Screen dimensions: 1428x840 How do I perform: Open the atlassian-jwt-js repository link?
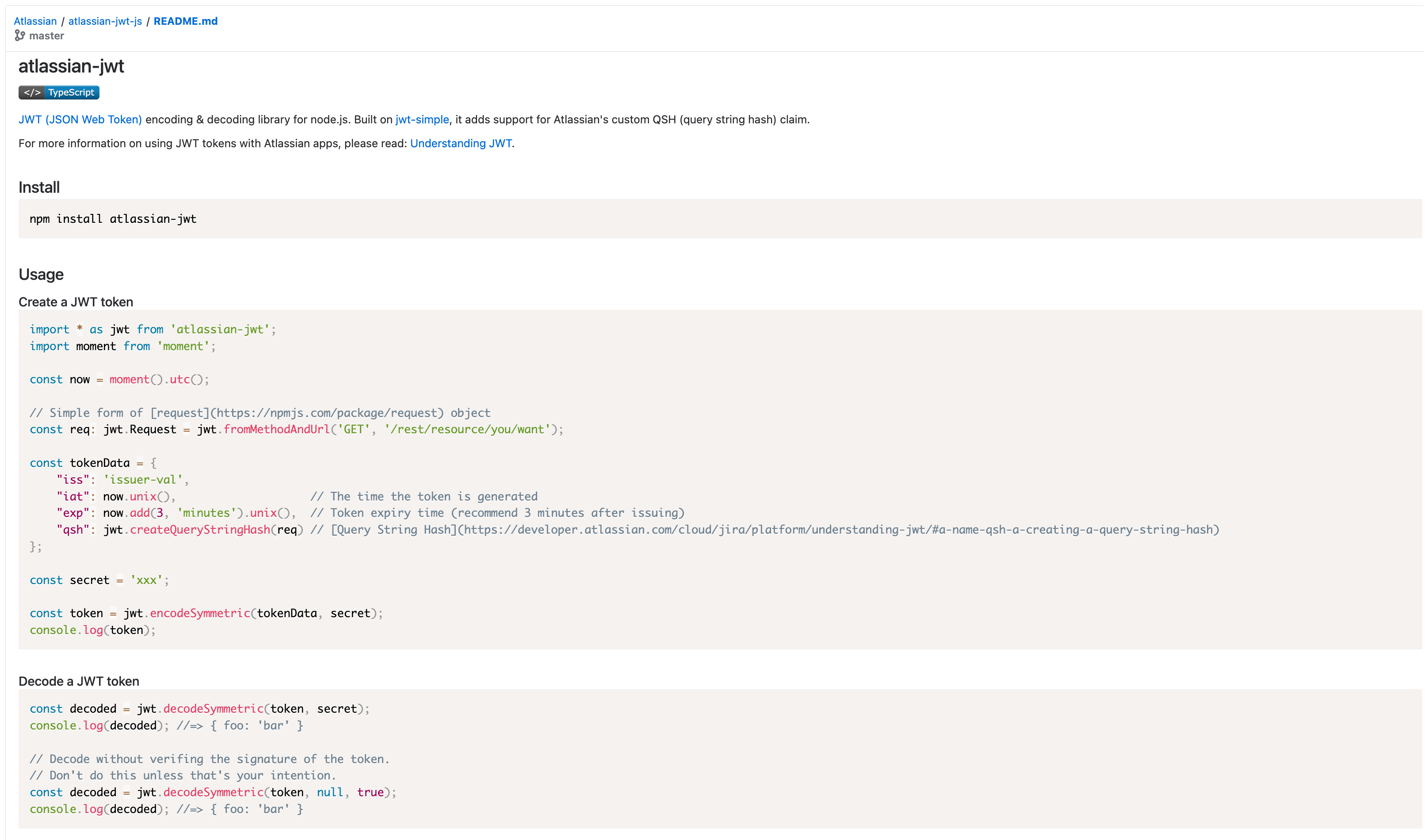[x=105, y=21]
